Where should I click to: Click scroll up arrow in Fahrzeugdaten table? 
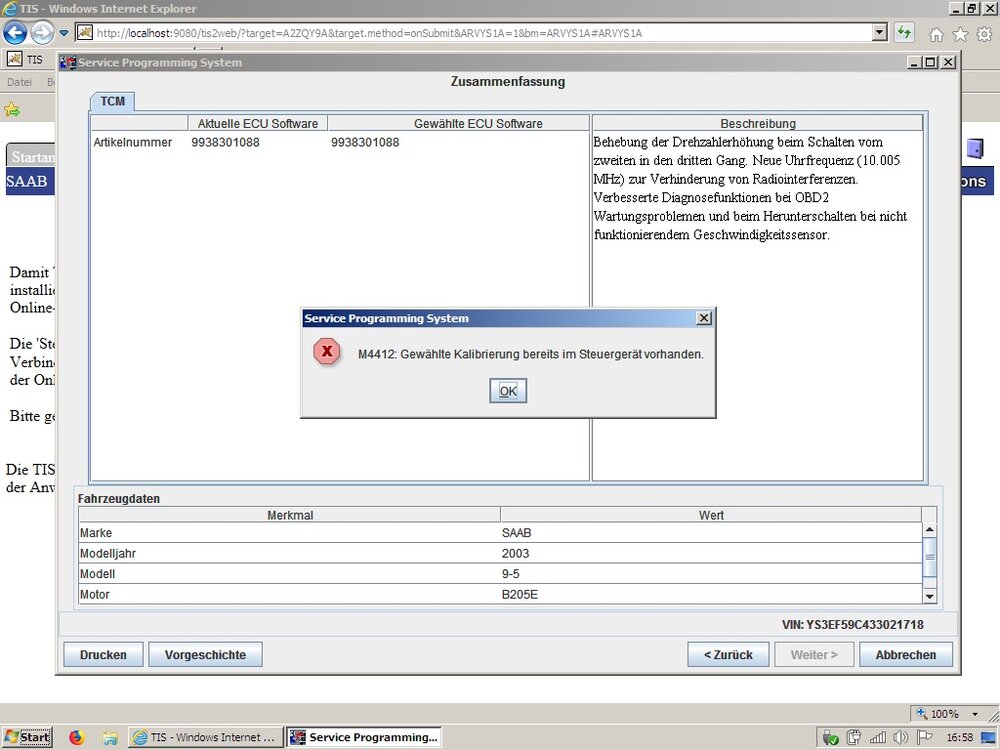[x=929, y=530]
